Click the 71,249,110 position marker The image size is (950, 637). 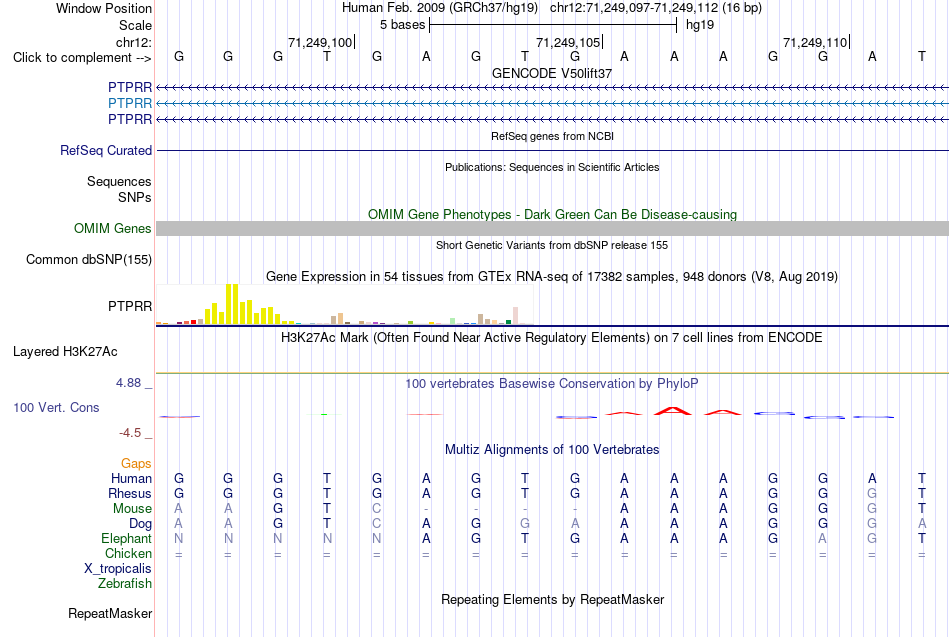[815, 42]
